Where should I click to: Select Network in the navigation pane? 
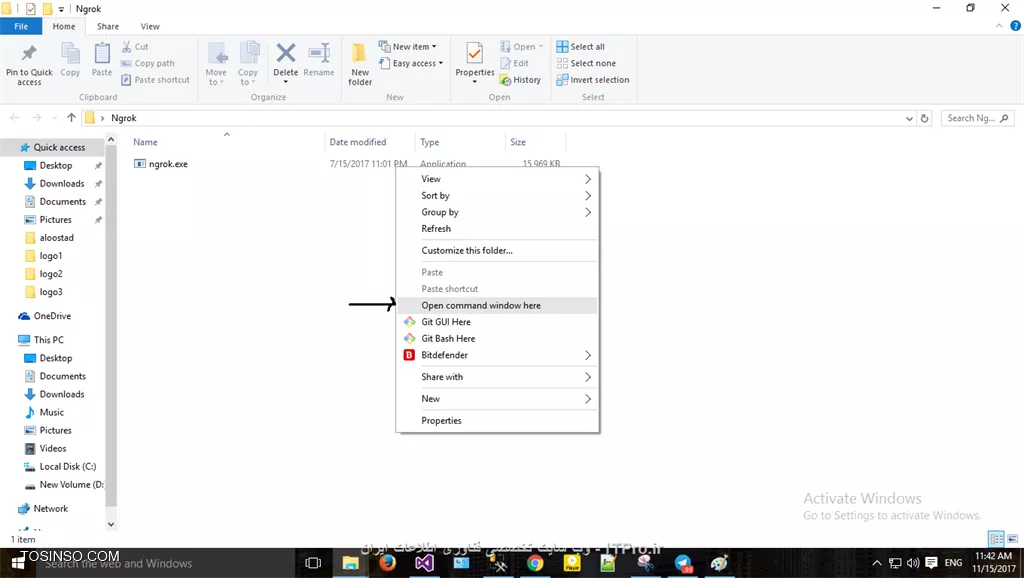click(x=50, y=509)
